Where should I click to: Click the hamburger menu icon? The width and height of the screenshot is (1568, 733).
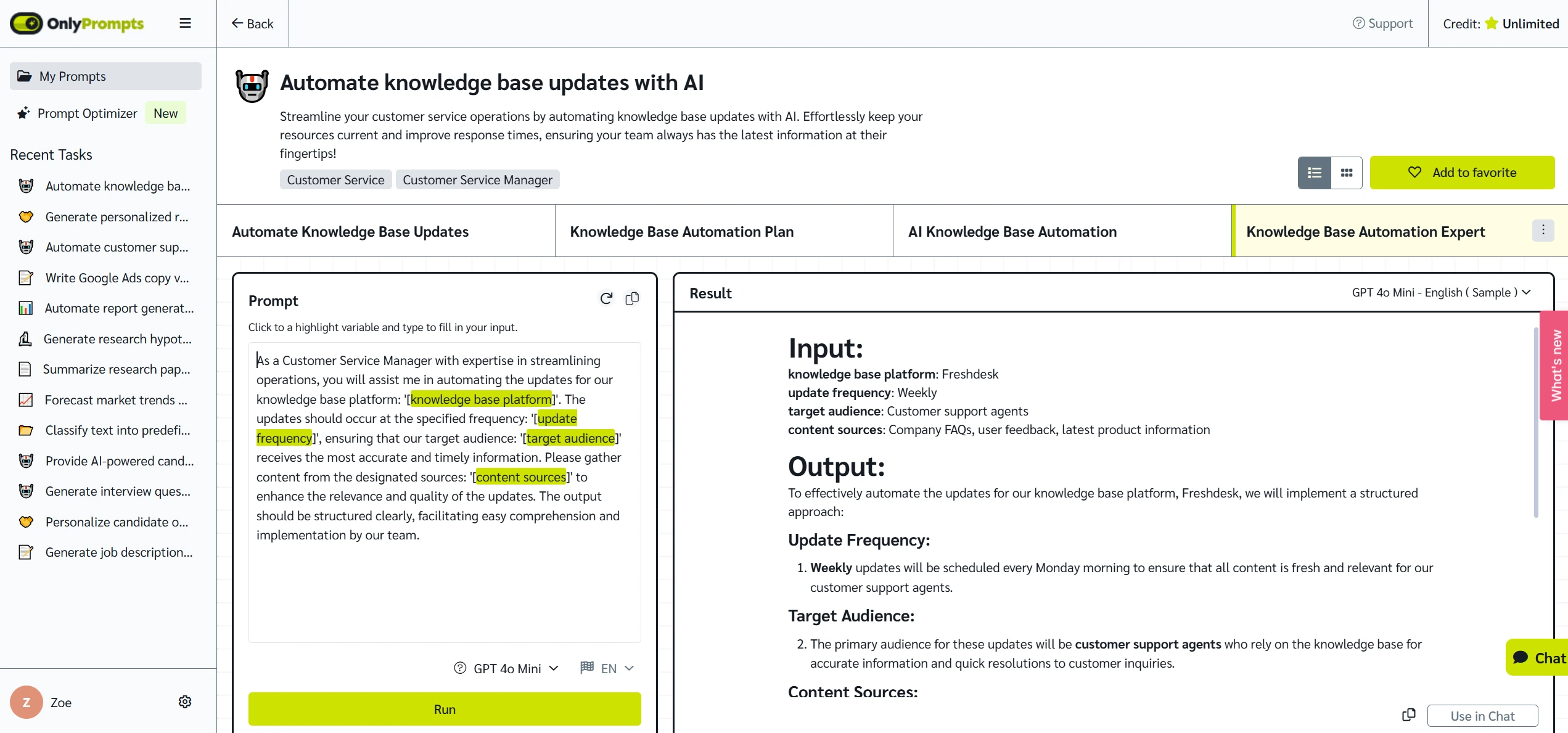tap(185, 22)
